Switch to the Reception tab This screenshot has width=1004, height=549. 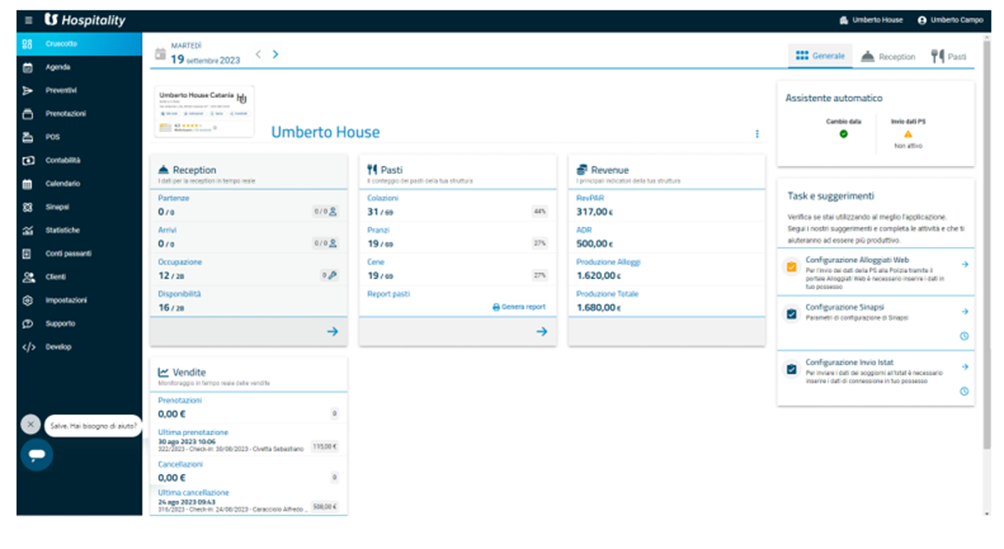pyautogui.click(x=888, y=56)
